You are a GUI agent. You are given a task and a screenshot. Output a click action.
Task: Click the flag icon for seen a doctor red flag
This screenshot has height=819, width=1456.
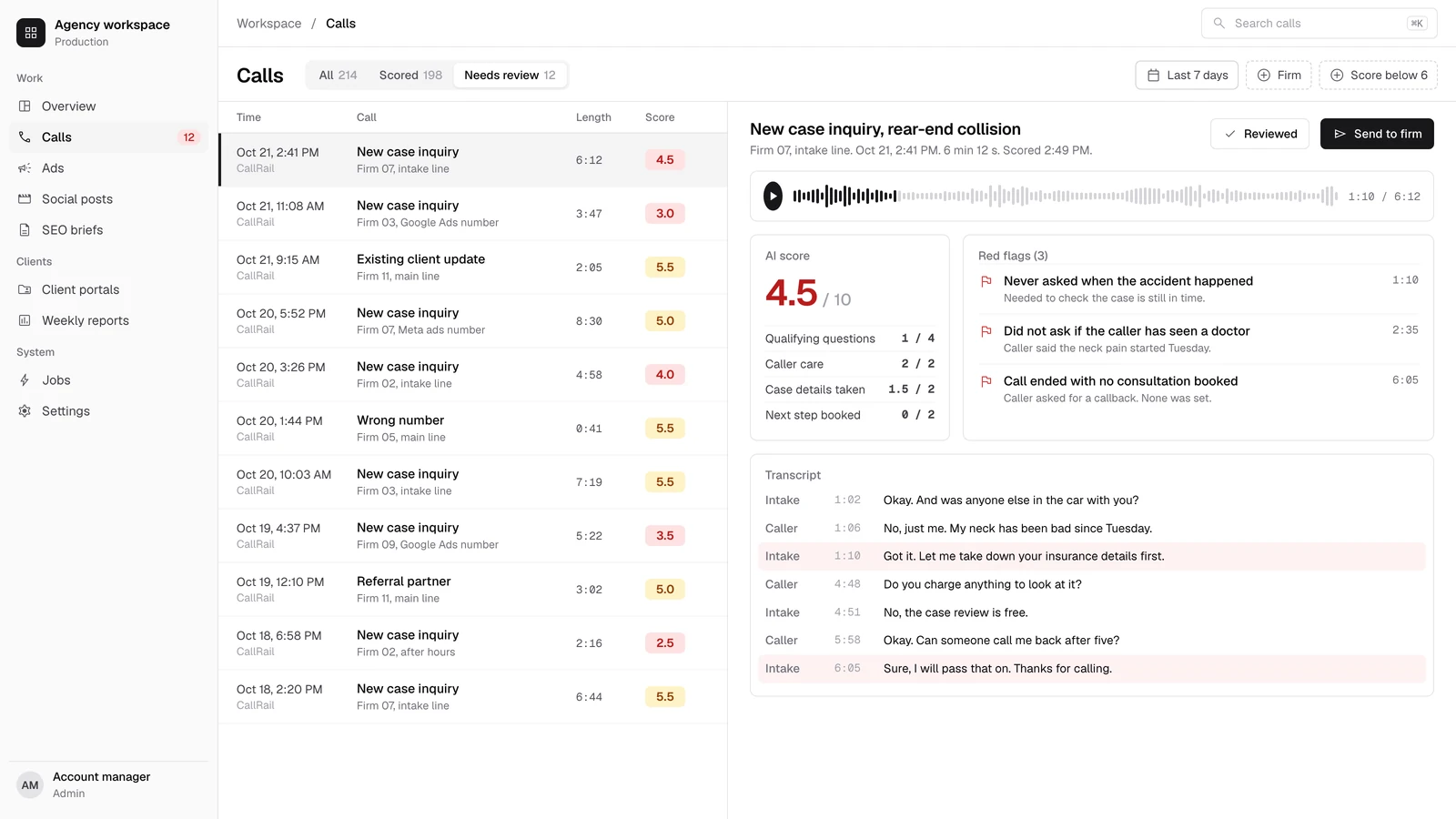coord(986,332)
